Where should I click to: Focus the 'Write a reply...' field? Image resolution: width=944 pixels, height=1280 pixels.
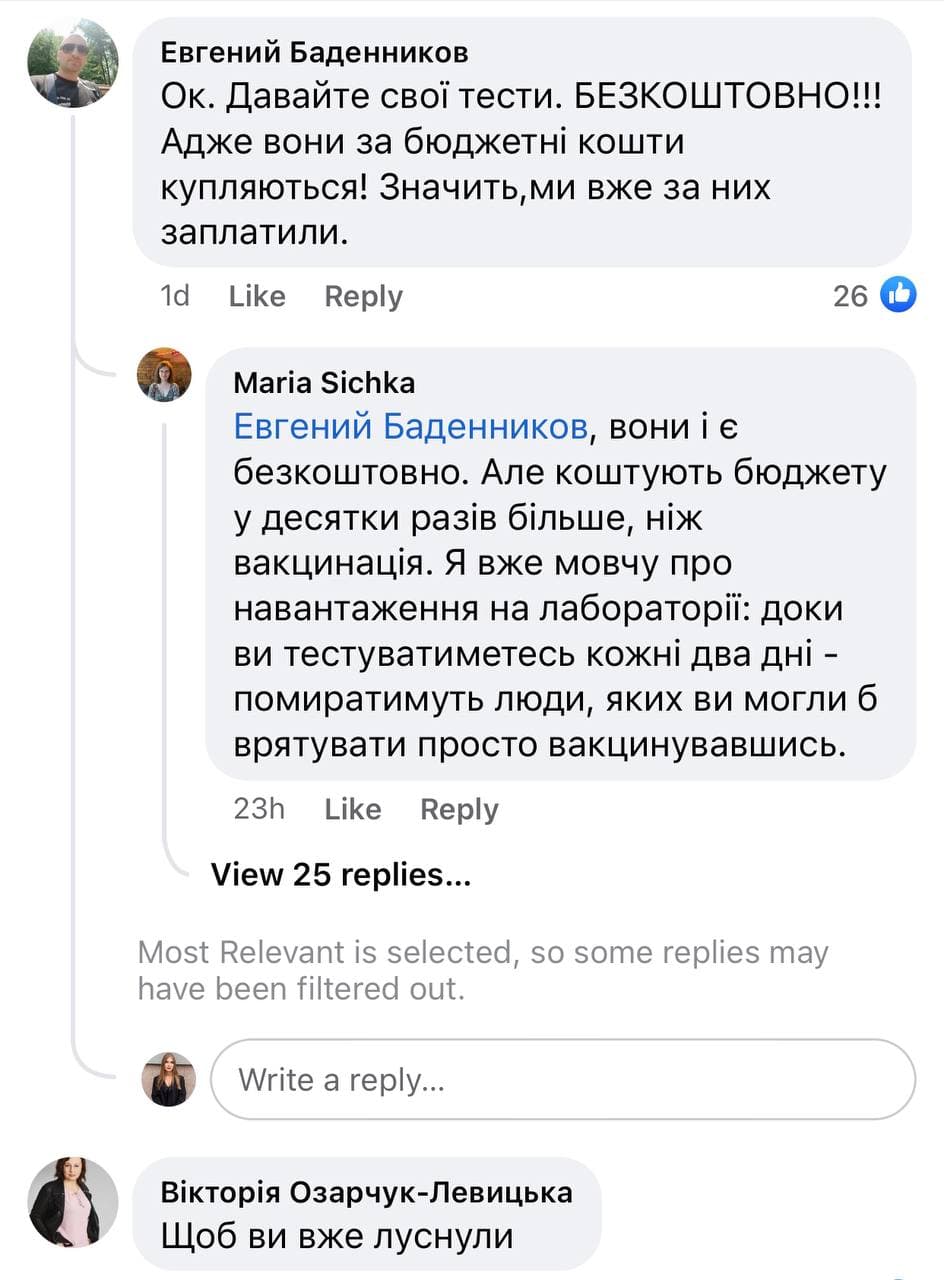coord(562,1080)
